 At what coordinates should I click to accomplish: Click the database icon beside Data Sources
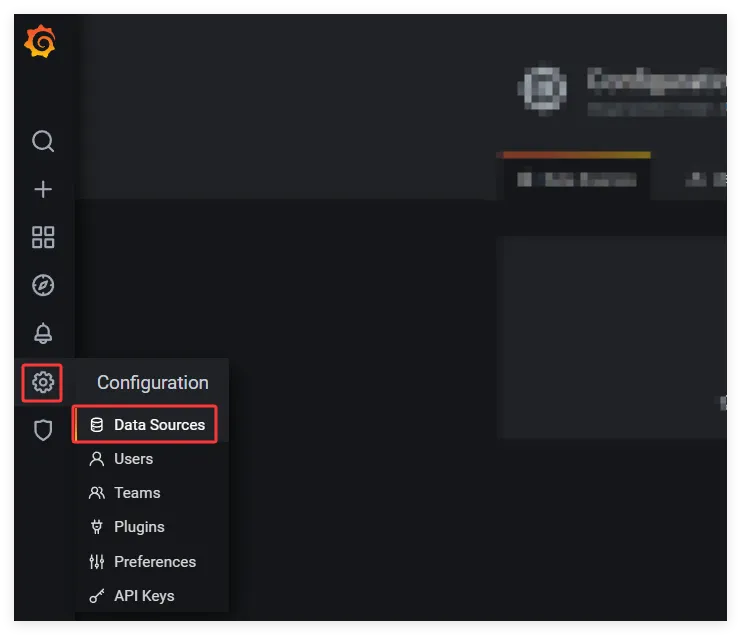click(97, 425)
